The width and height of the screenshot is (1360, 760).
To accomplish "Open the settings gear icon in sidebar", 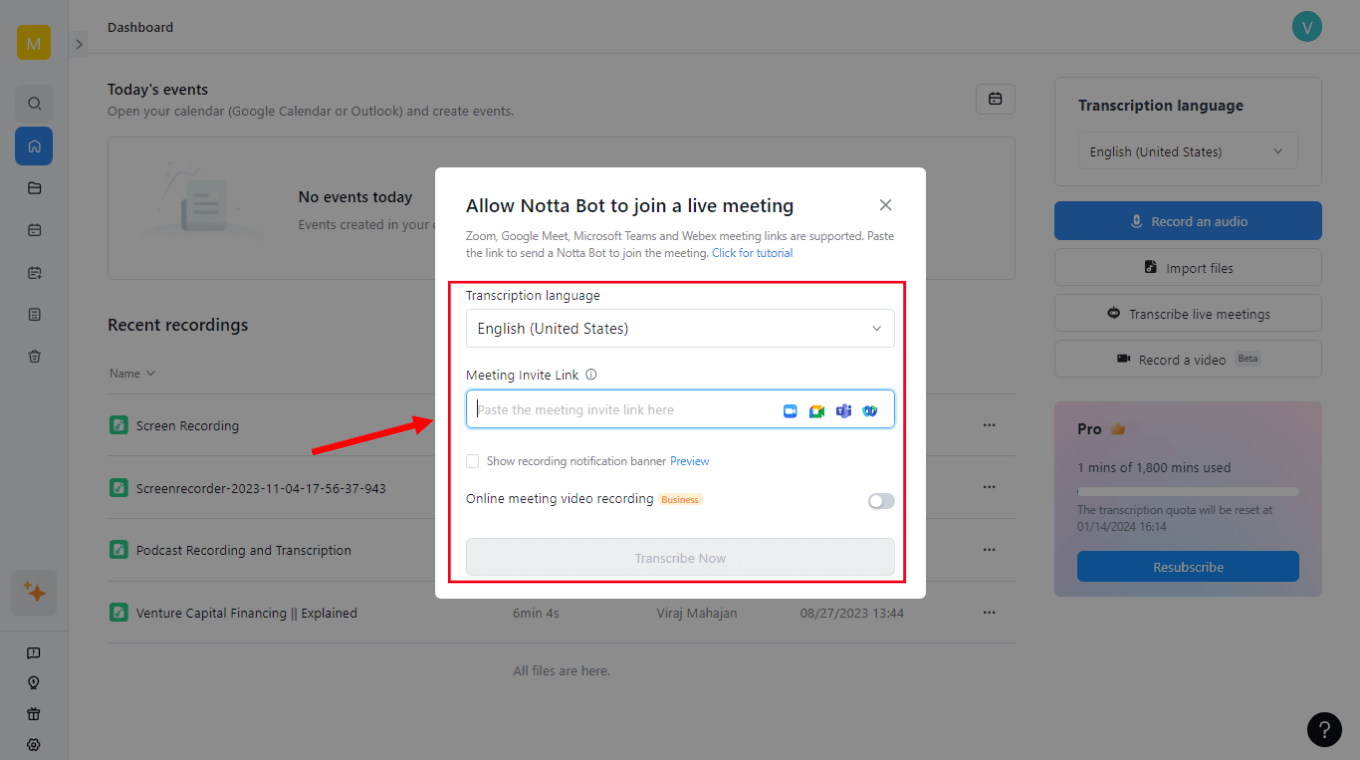I will (x=34, y=745).
